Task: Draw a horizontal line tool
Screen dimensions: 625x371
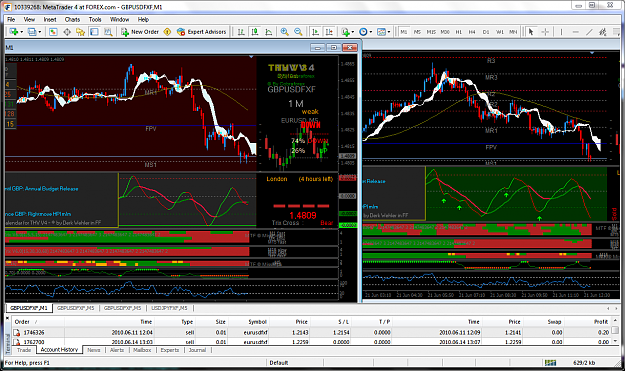Action: tap(575, 32)
